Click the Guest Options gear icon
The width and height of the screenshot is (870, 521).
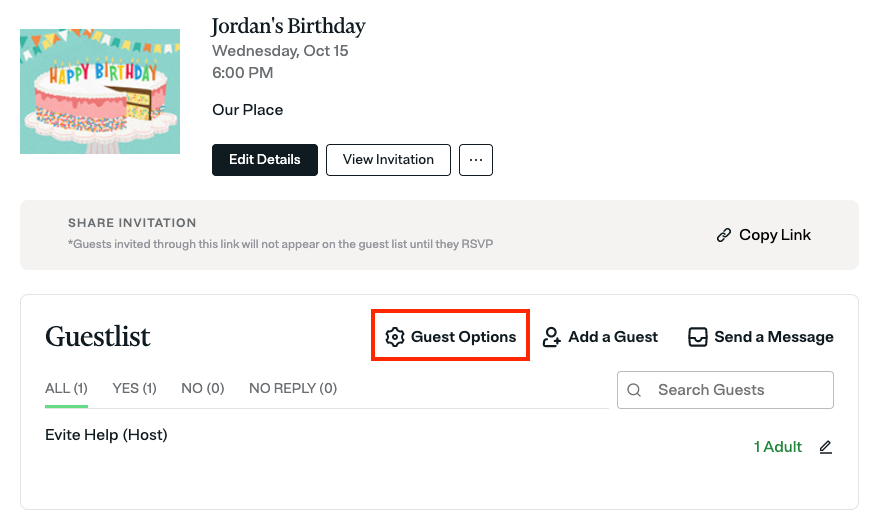pyautogui.click(x=395, y=337)
